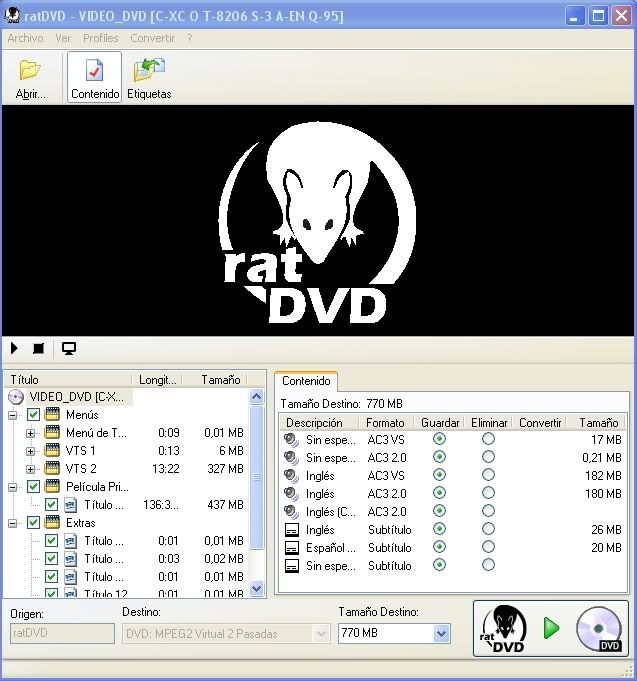Click the VTS 1 clapboard icon
637x681 pixels.
(52, 451)
